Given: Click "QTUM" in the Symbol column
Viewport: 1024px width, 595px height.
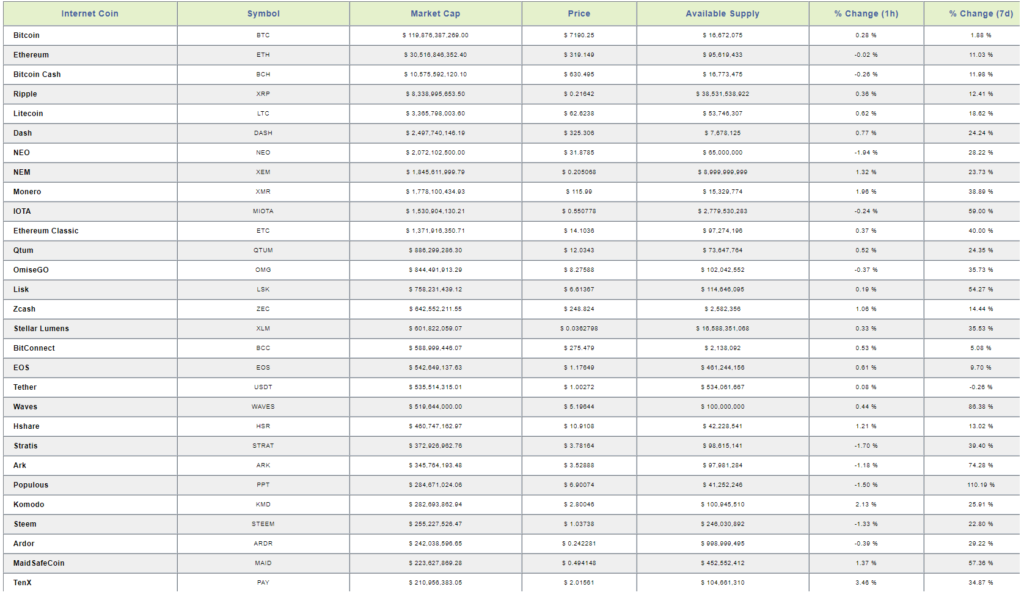Looking at the screenshot, I should (263, 251).
